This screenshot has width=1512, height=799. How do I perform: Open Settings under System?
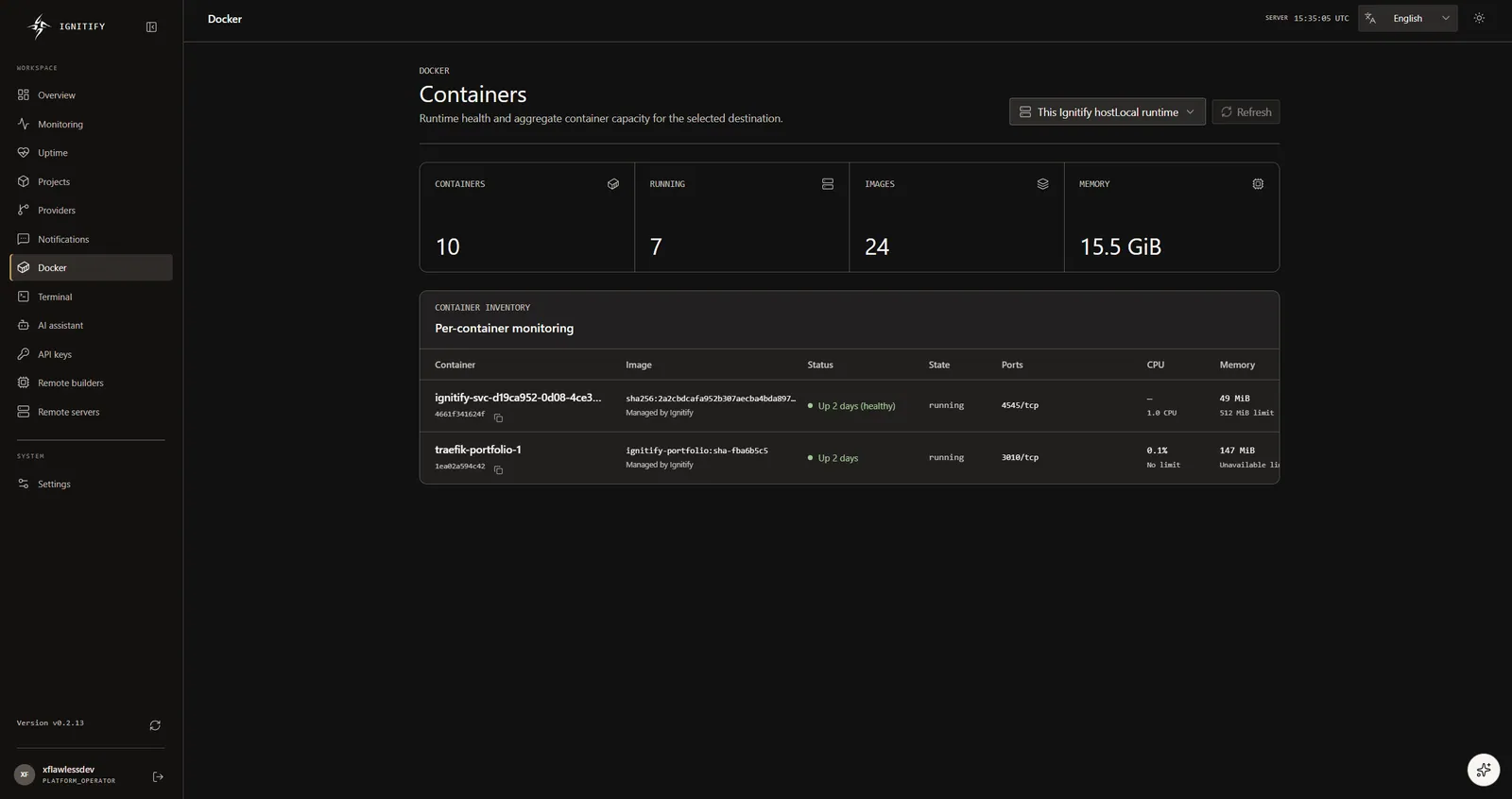coord(91,484)
